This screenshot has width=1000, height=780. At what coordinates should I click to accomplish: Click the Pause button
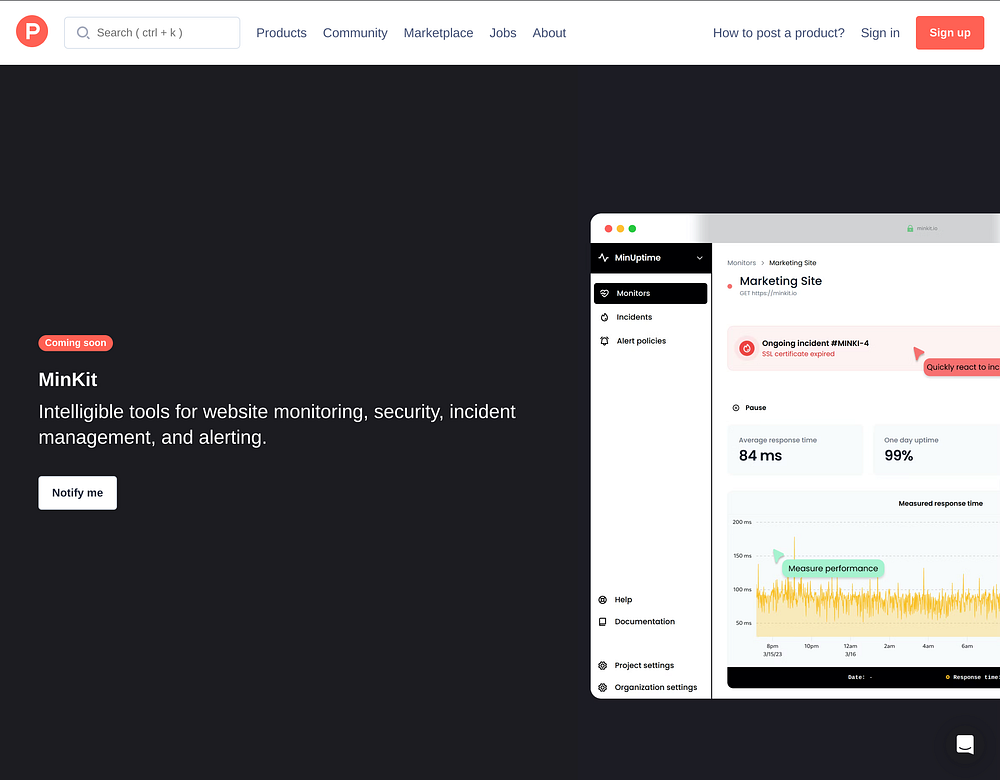click(749, 408)
